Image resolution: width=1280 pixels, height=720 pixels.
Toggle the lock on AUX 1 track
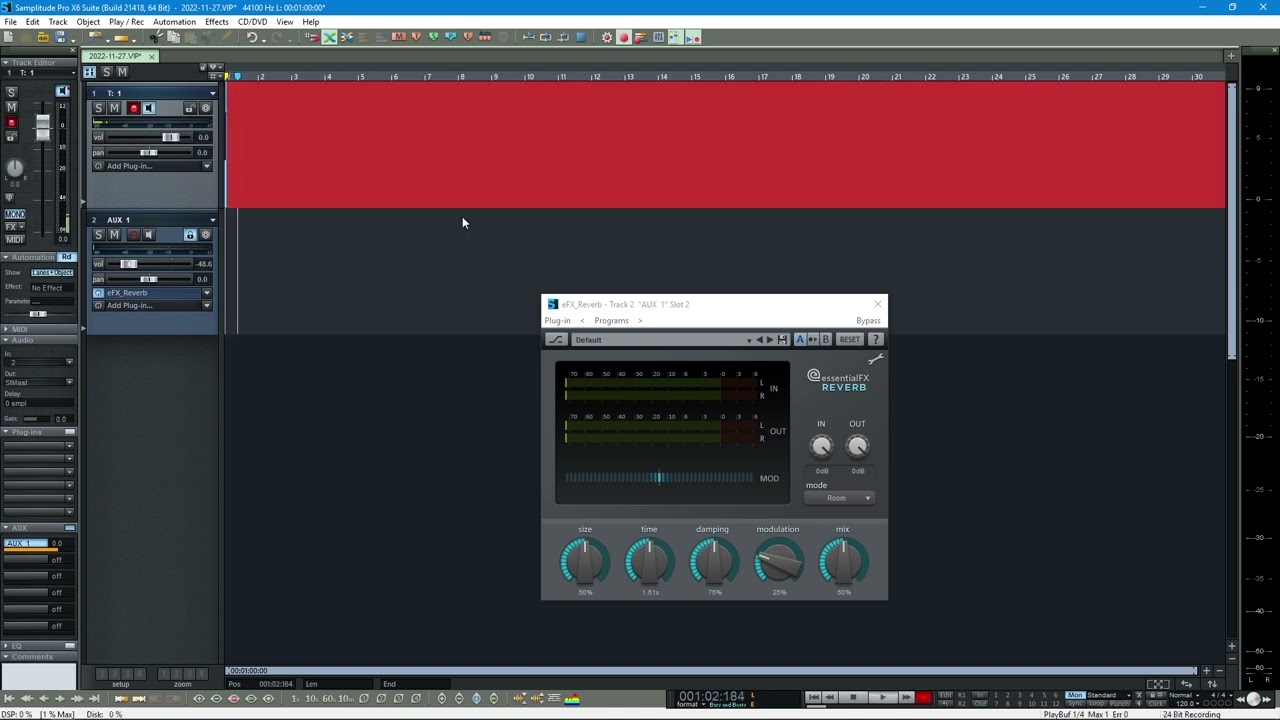click(190, 235)
